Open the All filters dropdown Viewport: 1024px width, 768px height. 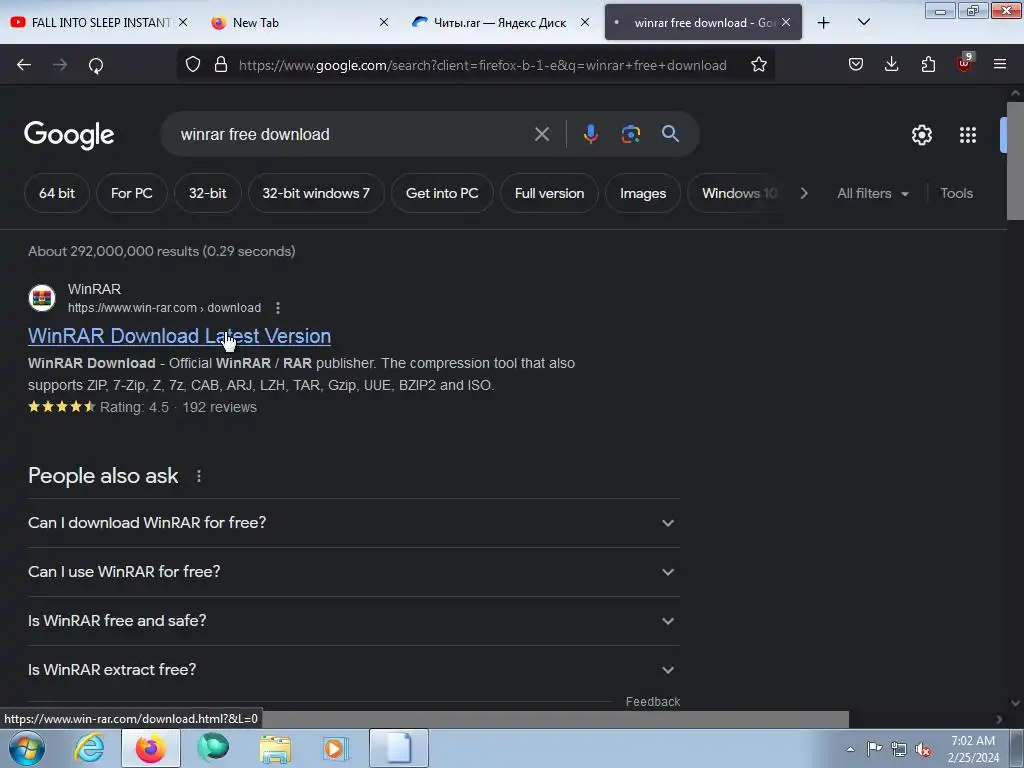click(x=872, y=193)
